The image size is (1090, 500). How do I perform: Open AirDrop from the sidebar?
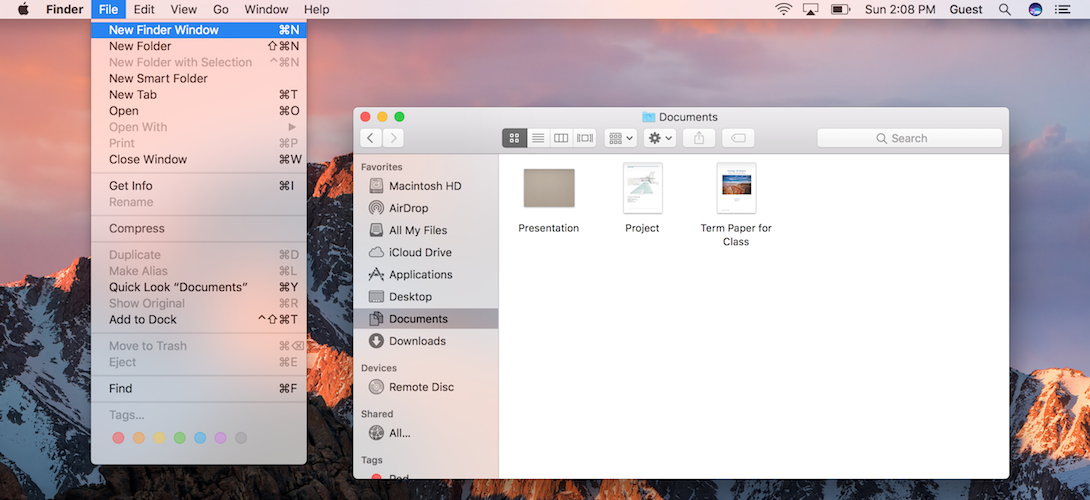(425, 208)
